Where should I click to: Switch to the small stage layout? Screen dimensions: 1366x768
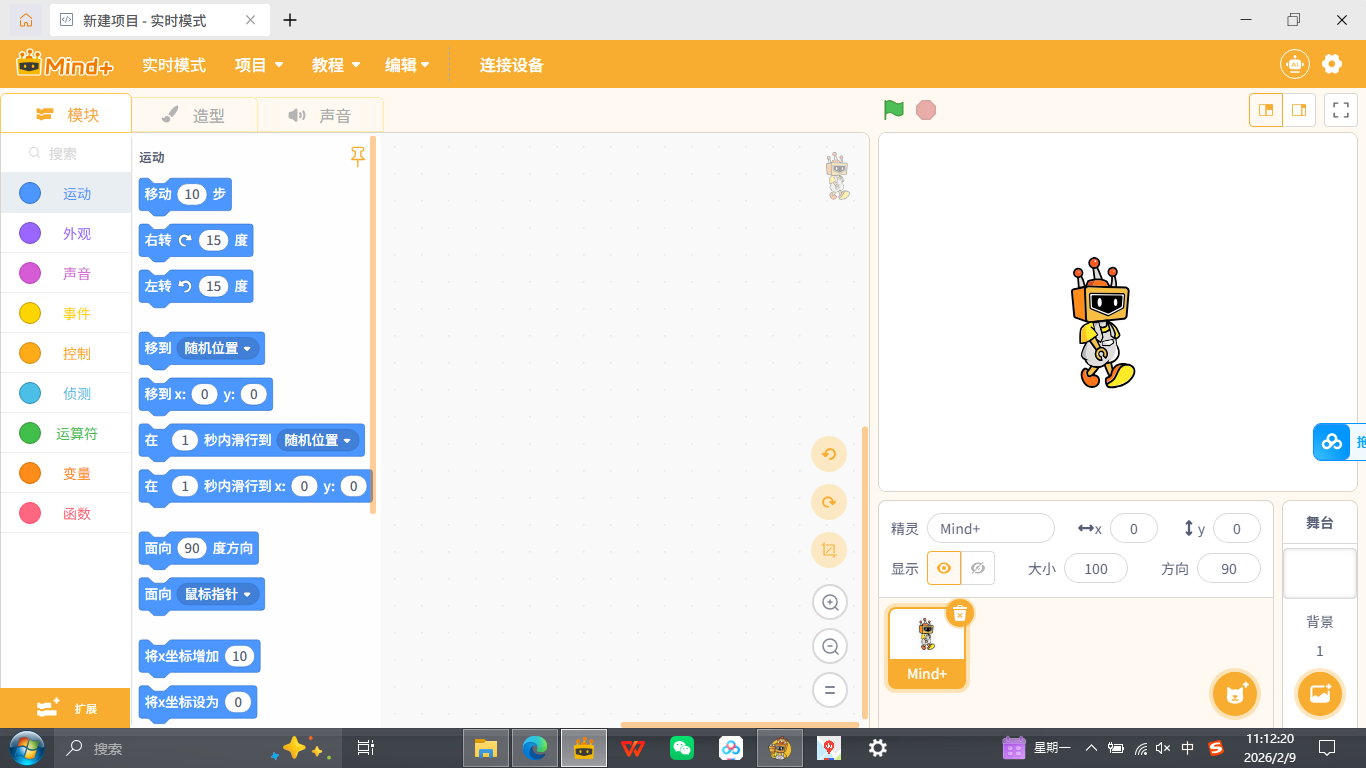[1299, 110]
